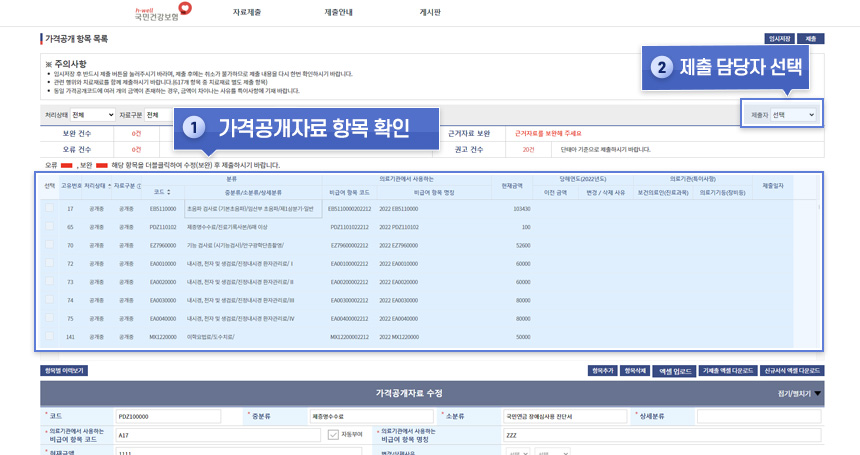Click item name cell 2022 EB5110000
Viewport: 860px width, 455px height.
pos(399,209)
